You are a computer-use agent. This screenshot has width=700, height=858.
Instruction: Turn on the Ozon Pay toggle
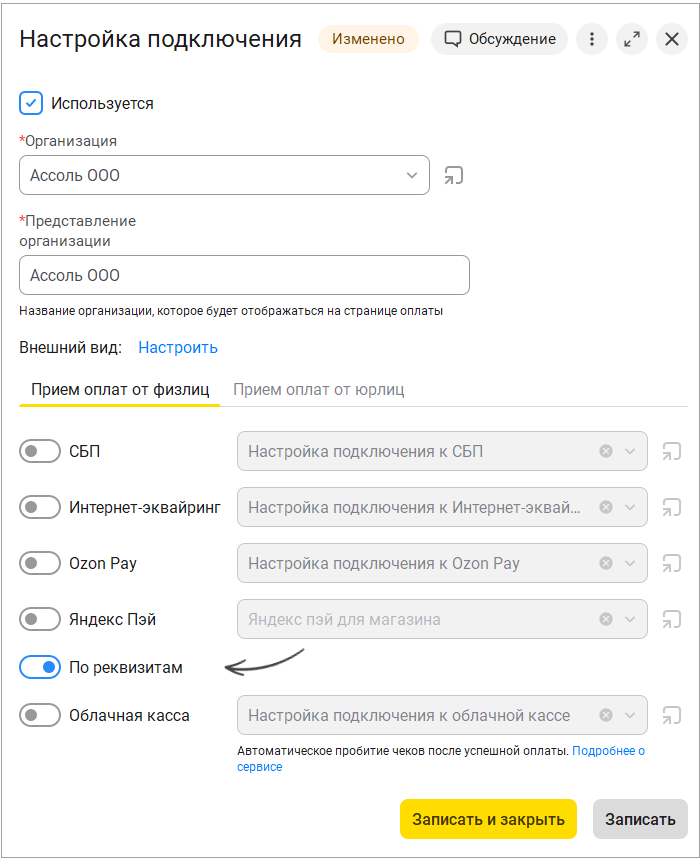pyautogui.click(x=39, y=563)
